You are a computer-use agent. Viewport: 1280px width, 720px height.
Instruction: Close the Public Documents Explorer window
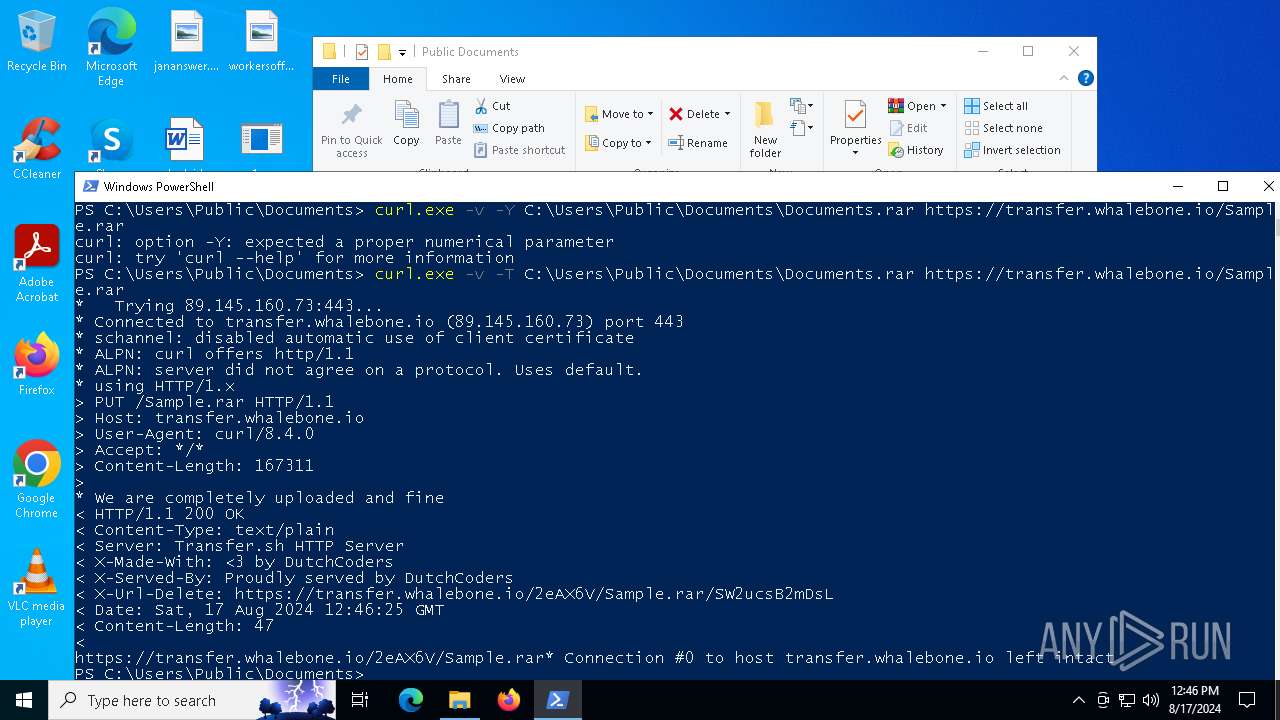(1074, 51)
